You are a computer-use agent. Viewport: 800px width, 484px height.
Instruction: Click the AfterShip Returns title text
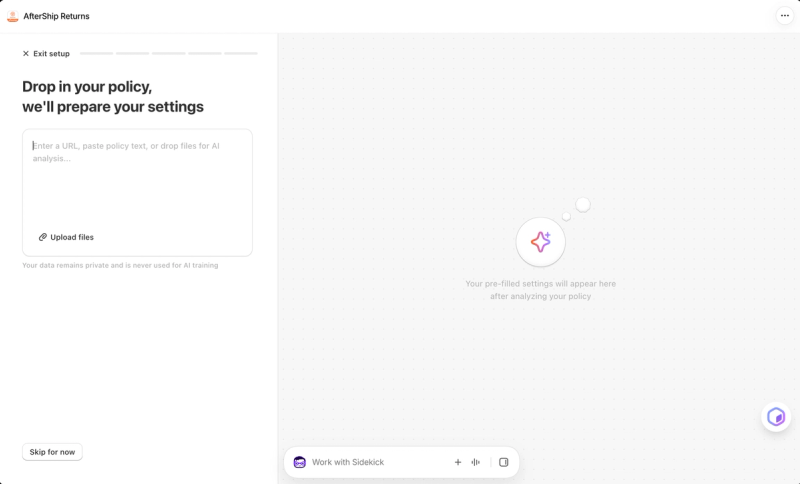tap(57, 16)
